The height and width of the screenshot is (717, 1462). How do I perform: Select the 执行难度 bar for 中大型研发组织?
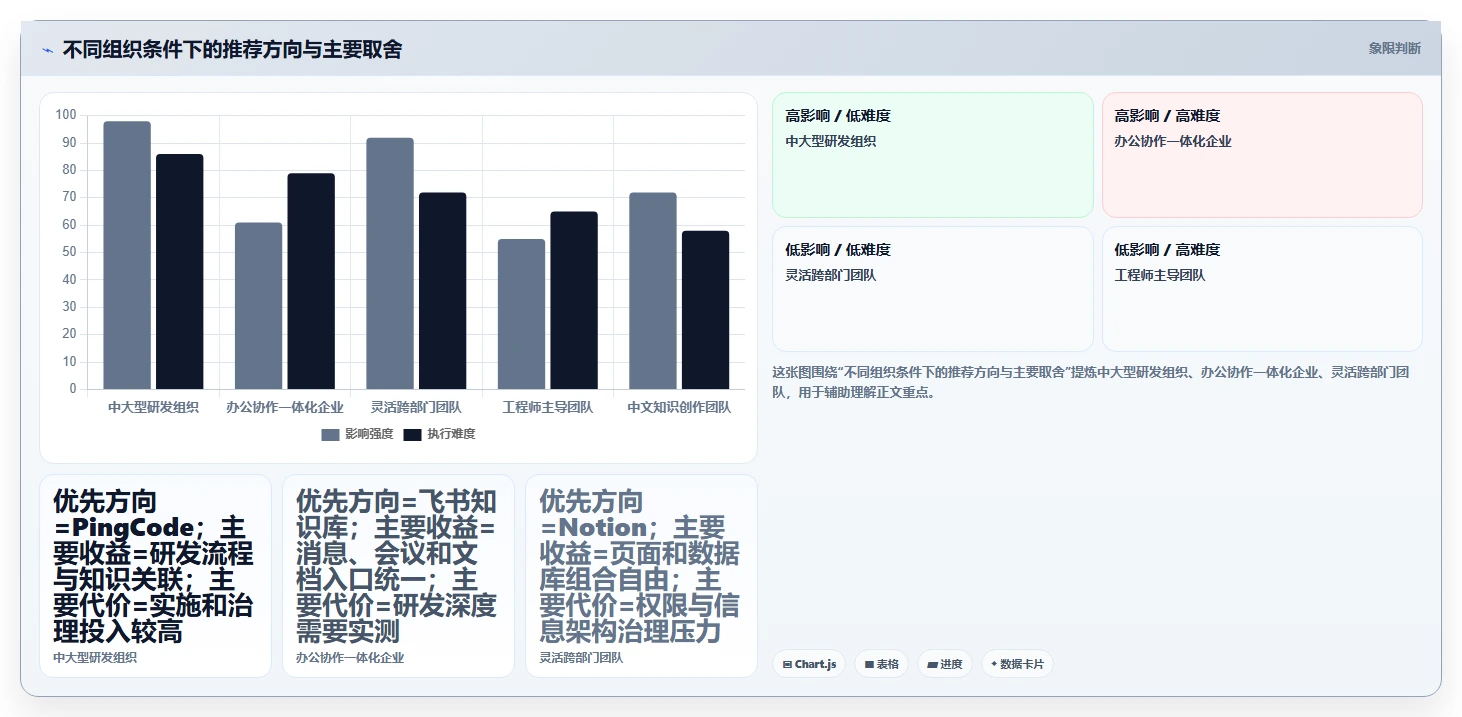180,272
